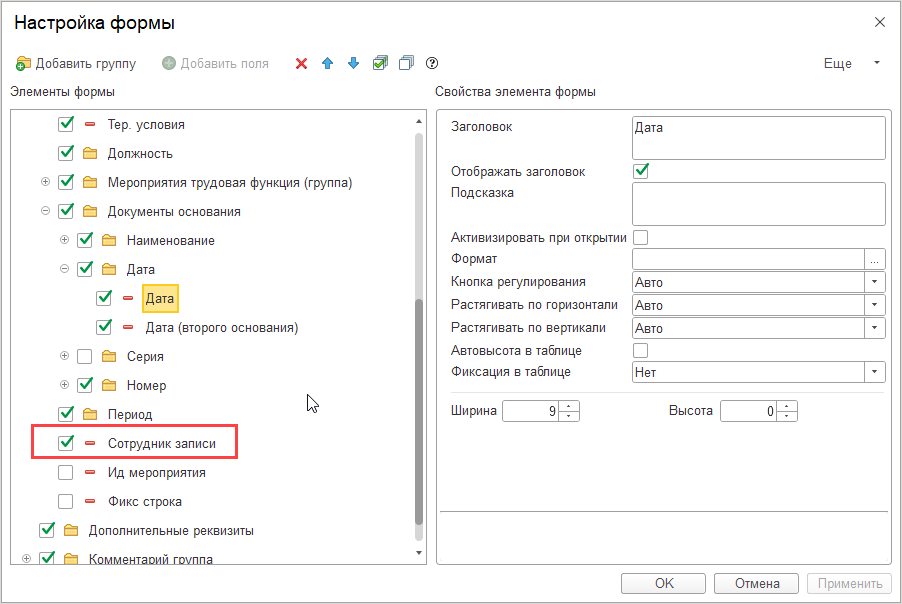Select the 'Должность' folder icon
This screenshot has width=902, height=604.
90,154
